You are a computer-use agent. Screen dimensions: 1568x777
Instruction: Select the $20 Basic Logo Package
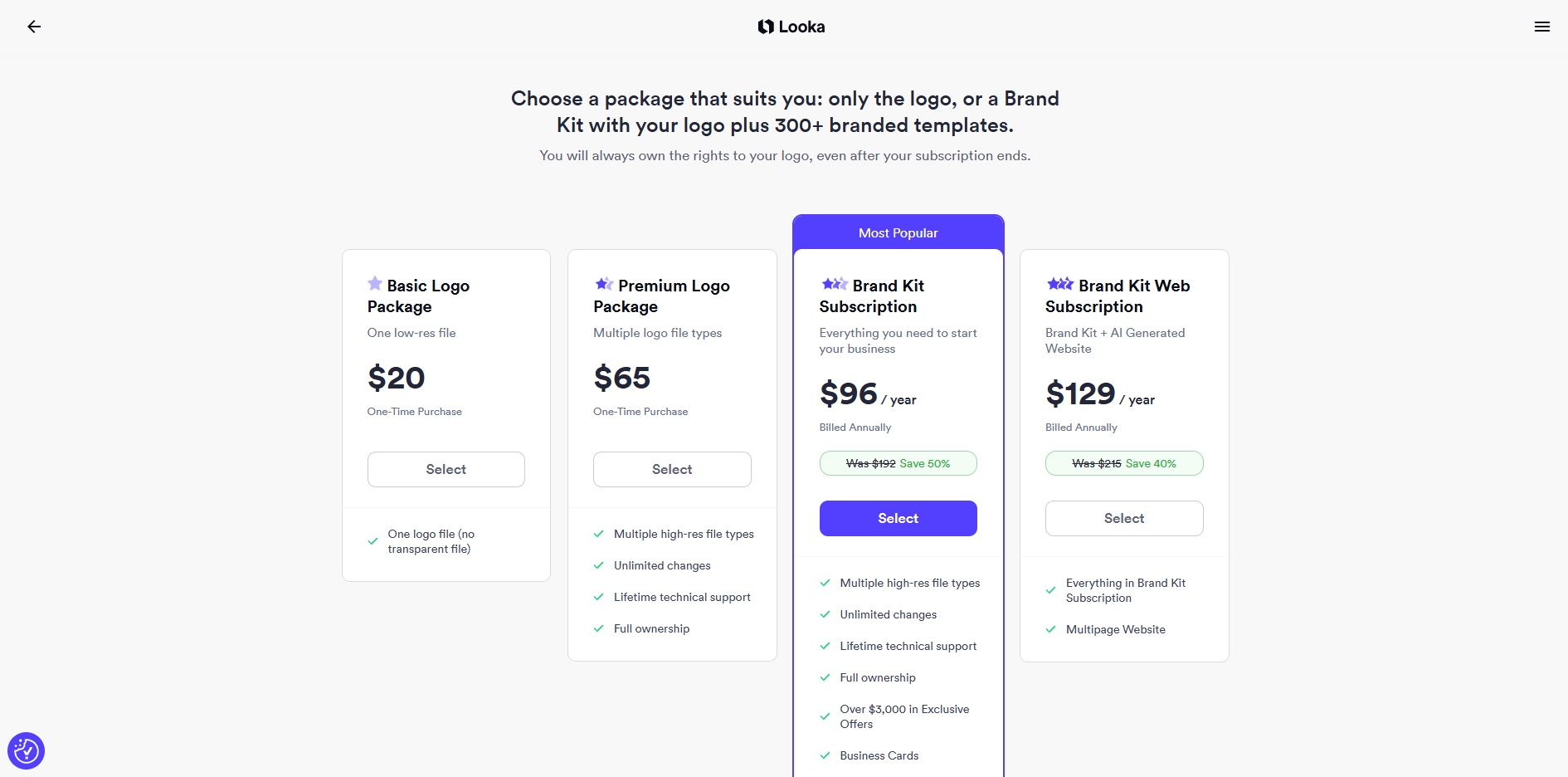point(446,469)
